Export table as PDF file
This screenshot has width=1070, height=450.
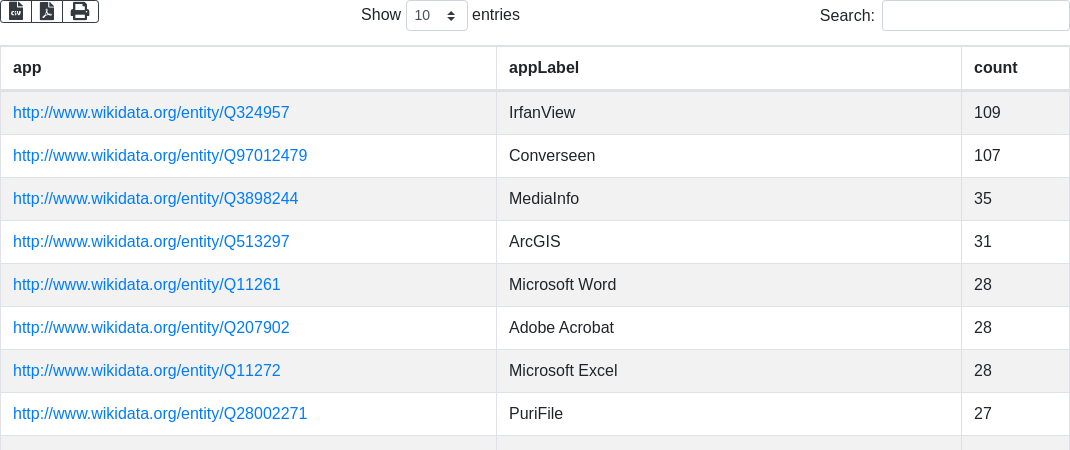point(47,12)
